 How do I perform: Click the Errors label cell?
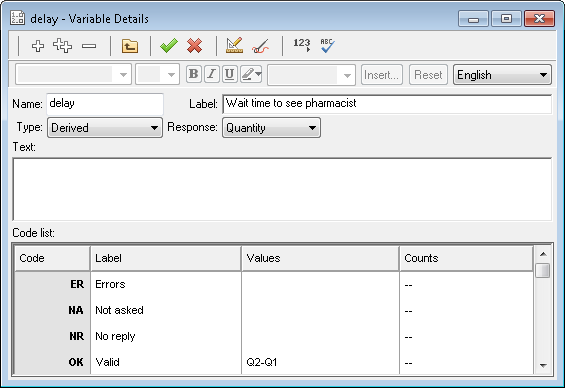pos(166,284)
